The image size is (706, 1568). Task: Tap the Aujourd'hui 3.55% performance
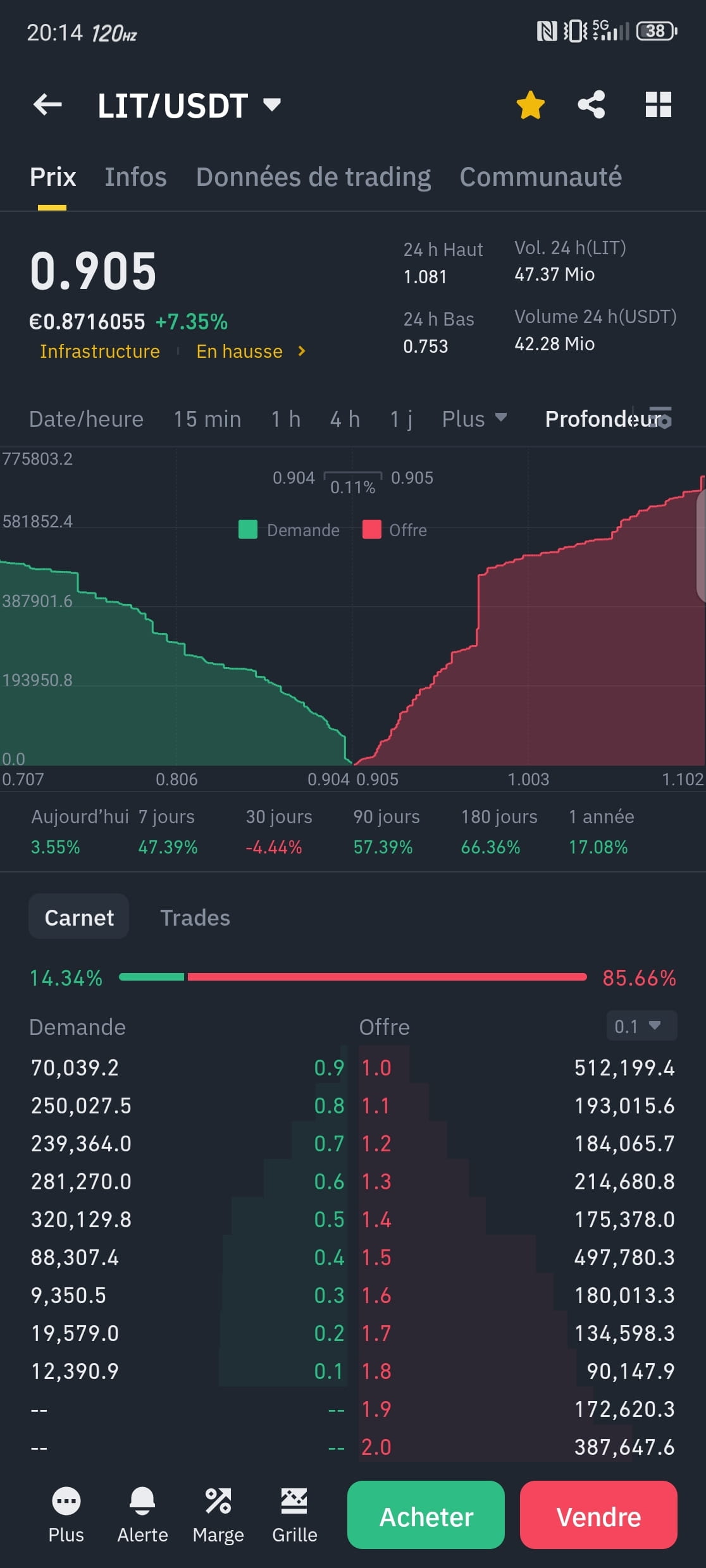point(80,832)
